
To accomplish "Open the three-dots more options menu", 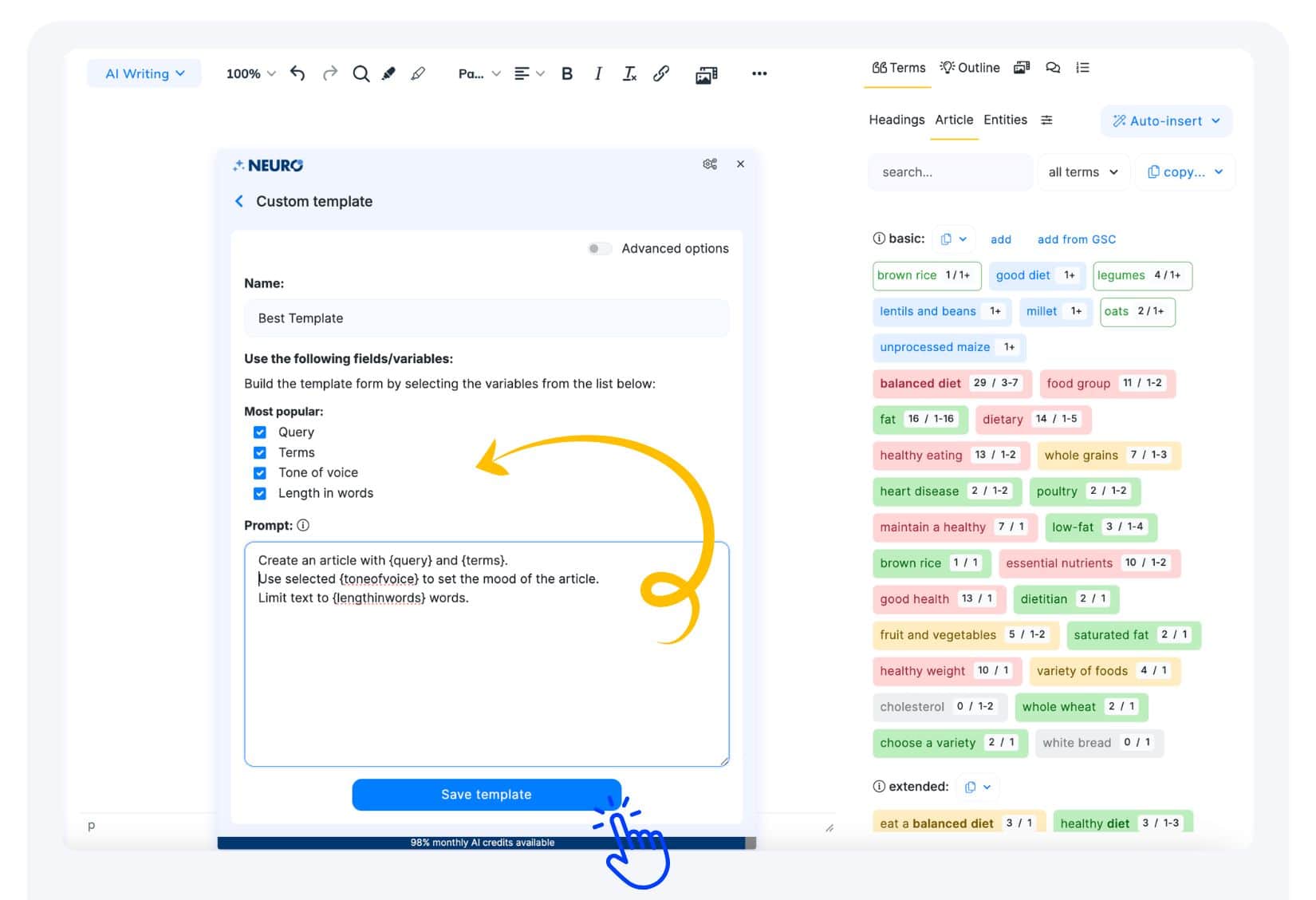I will [759, 73].
